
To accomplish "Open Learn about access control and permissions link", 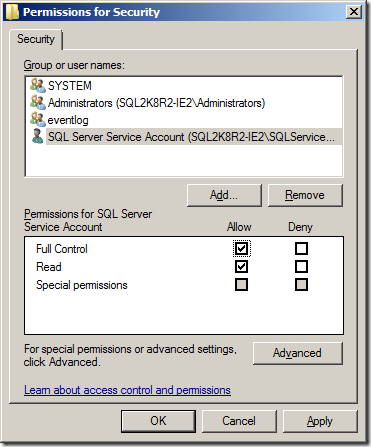I will pyautogui.click(x=127, y=390).
